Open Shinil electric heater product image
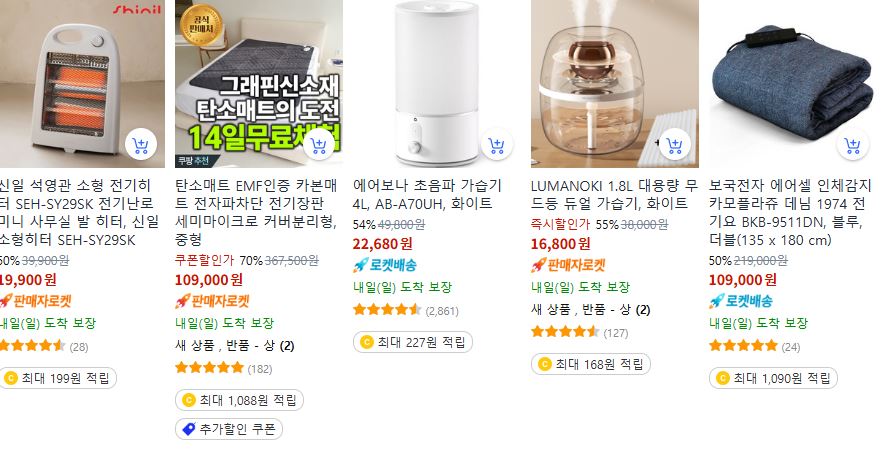This screenshot has width=883, height=450. click(x=82, y=83)
